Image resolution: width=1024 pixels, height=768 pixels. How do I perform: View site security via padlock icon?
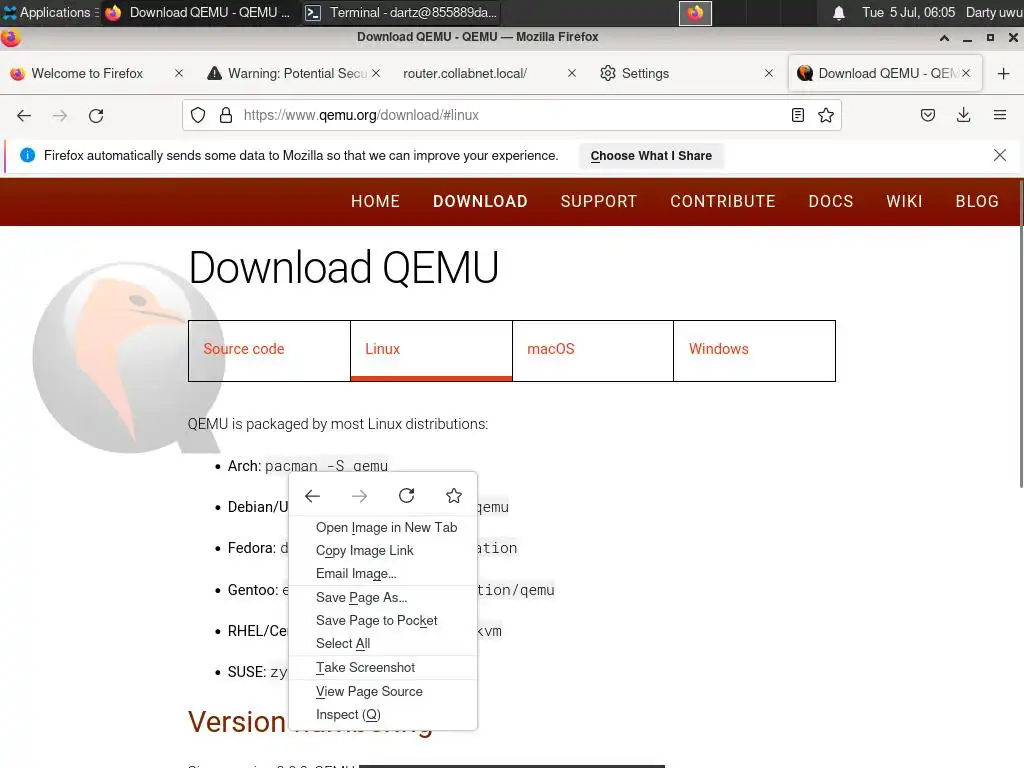point(226,116)
